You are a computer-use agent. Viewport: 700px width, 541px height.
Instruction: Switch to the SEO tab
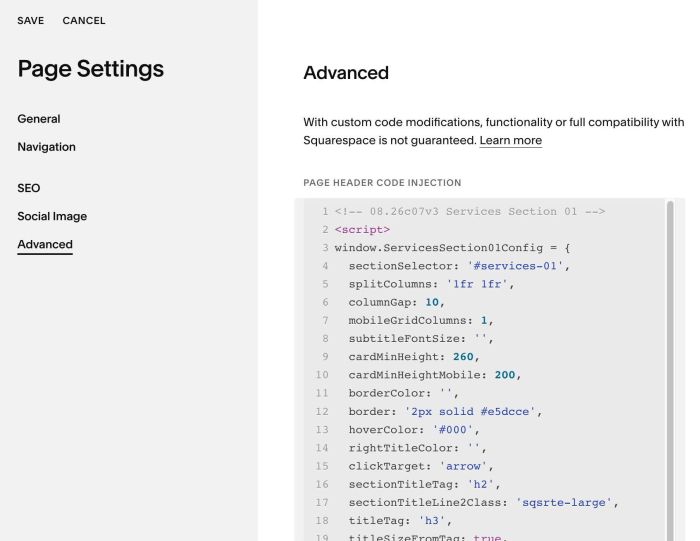coord(29,188)
